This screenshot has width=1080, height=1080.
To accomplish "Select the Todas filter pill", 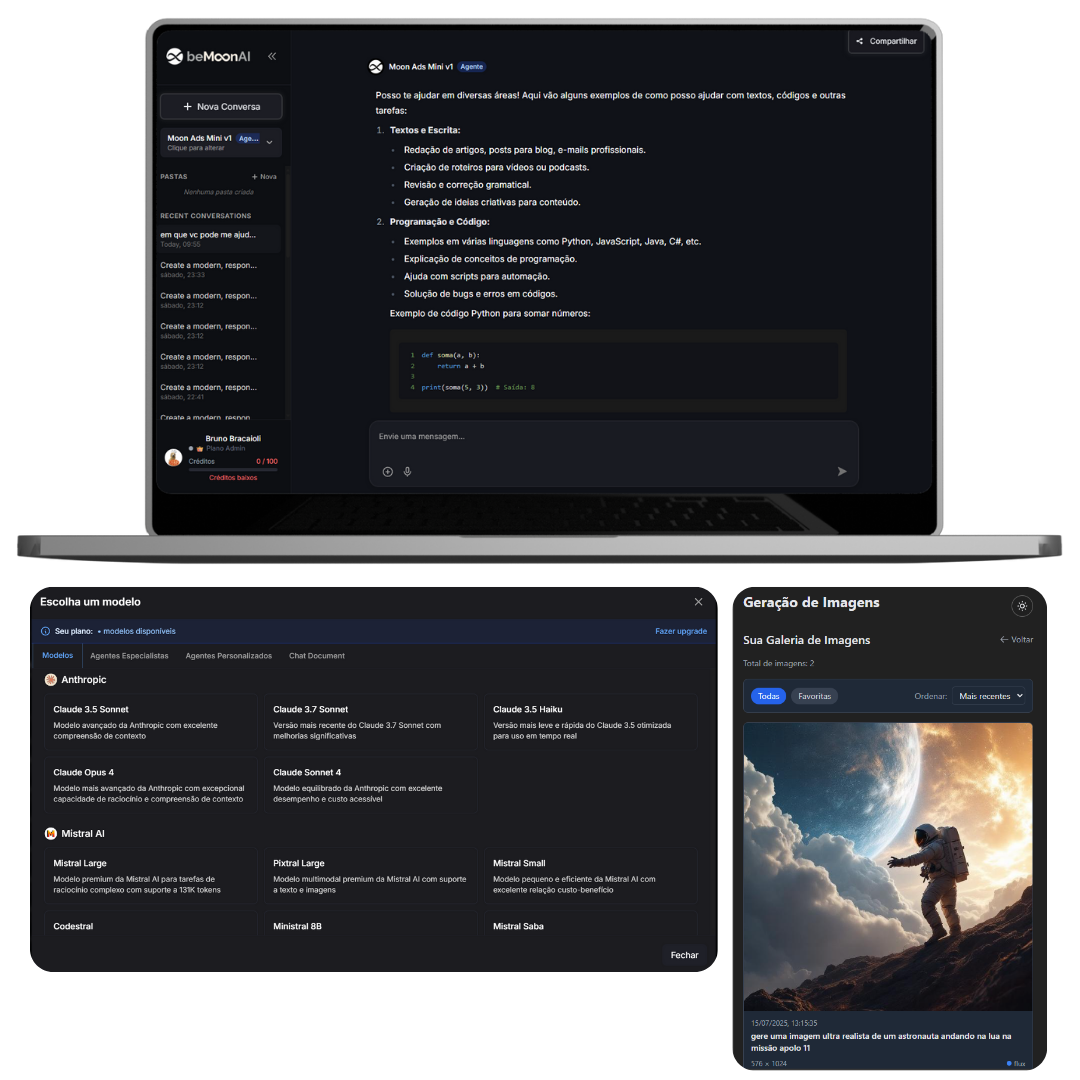I will pyautogui.click(x=768, y=696).
